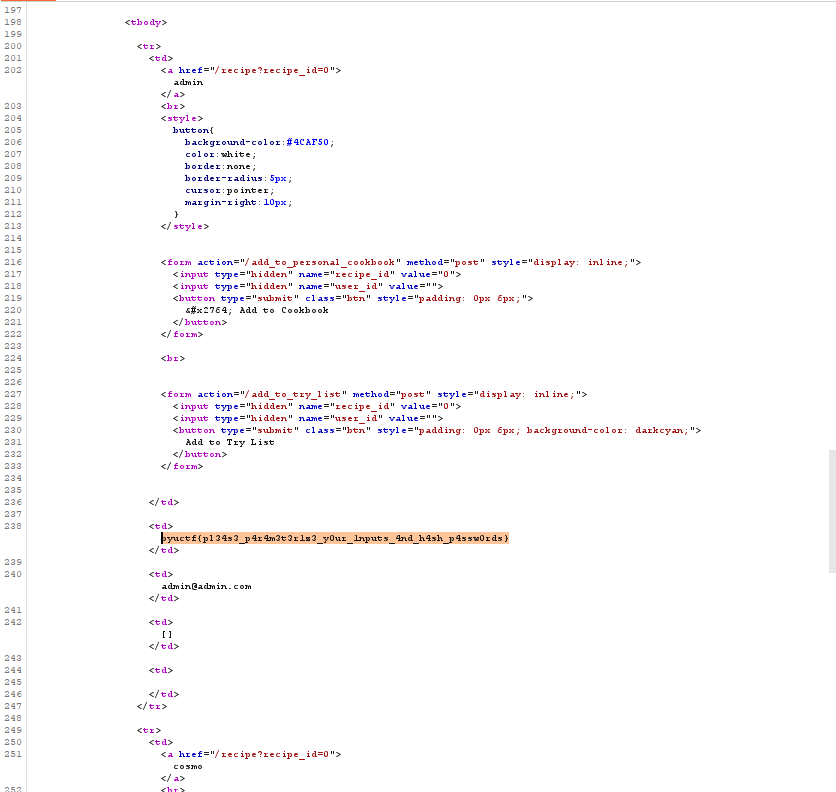Click the empty brackets '[]' cell text
This screenshot has height=792, width=836.
pos(167,634)
